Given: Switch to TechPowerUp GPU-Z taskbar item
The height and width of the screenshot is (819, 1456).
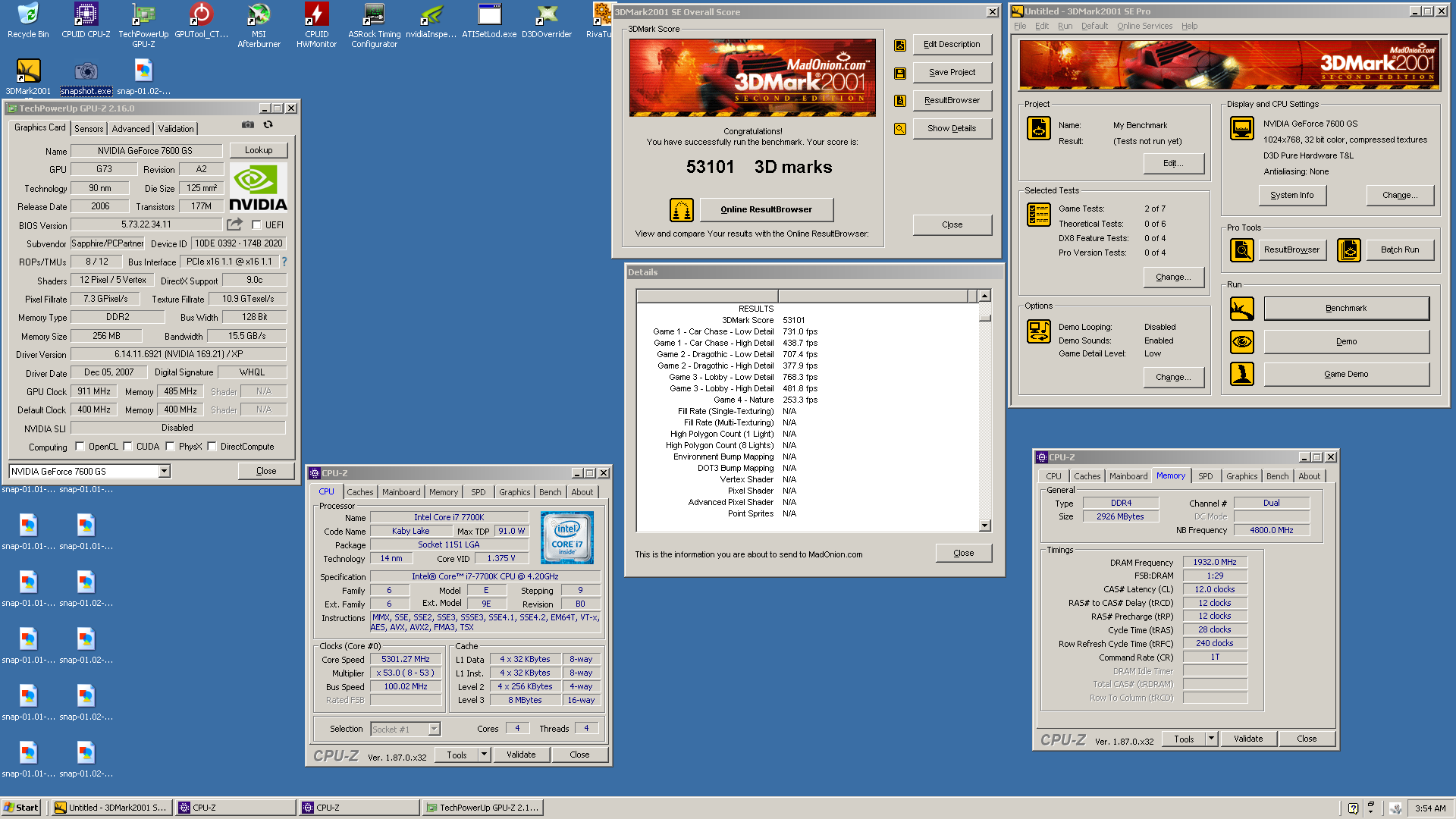Looking at the screenshot, I should [482, 808].
